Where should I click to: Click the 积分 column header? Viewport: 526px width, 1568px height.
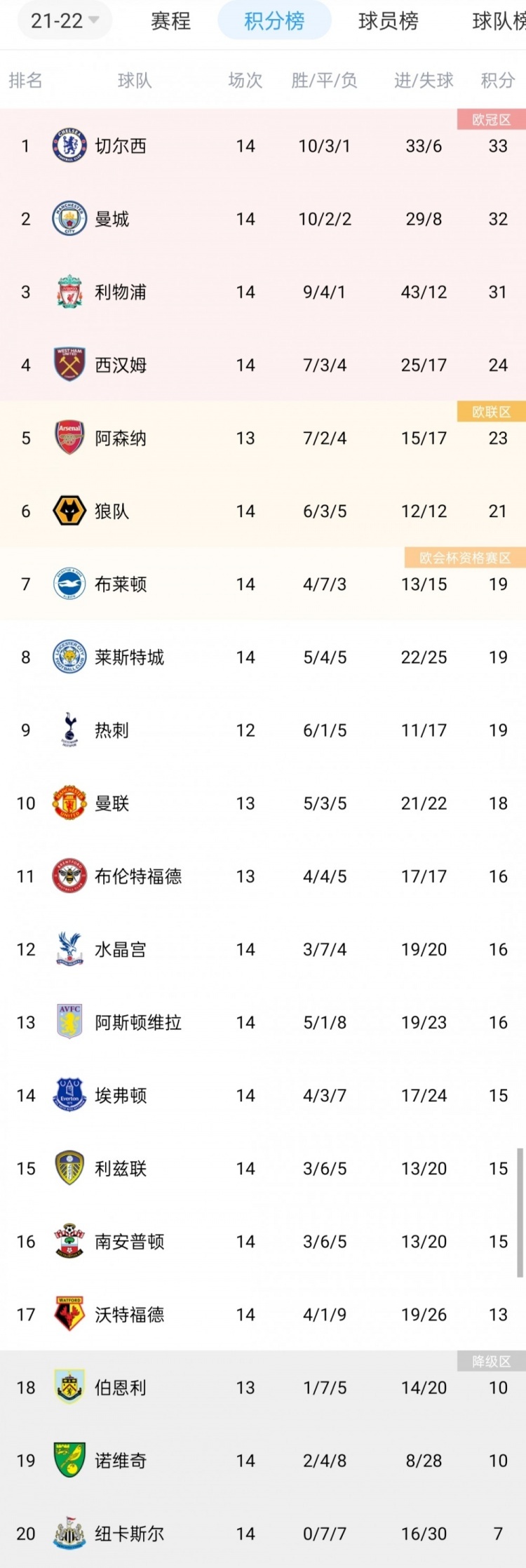click(x=498, y=81)
